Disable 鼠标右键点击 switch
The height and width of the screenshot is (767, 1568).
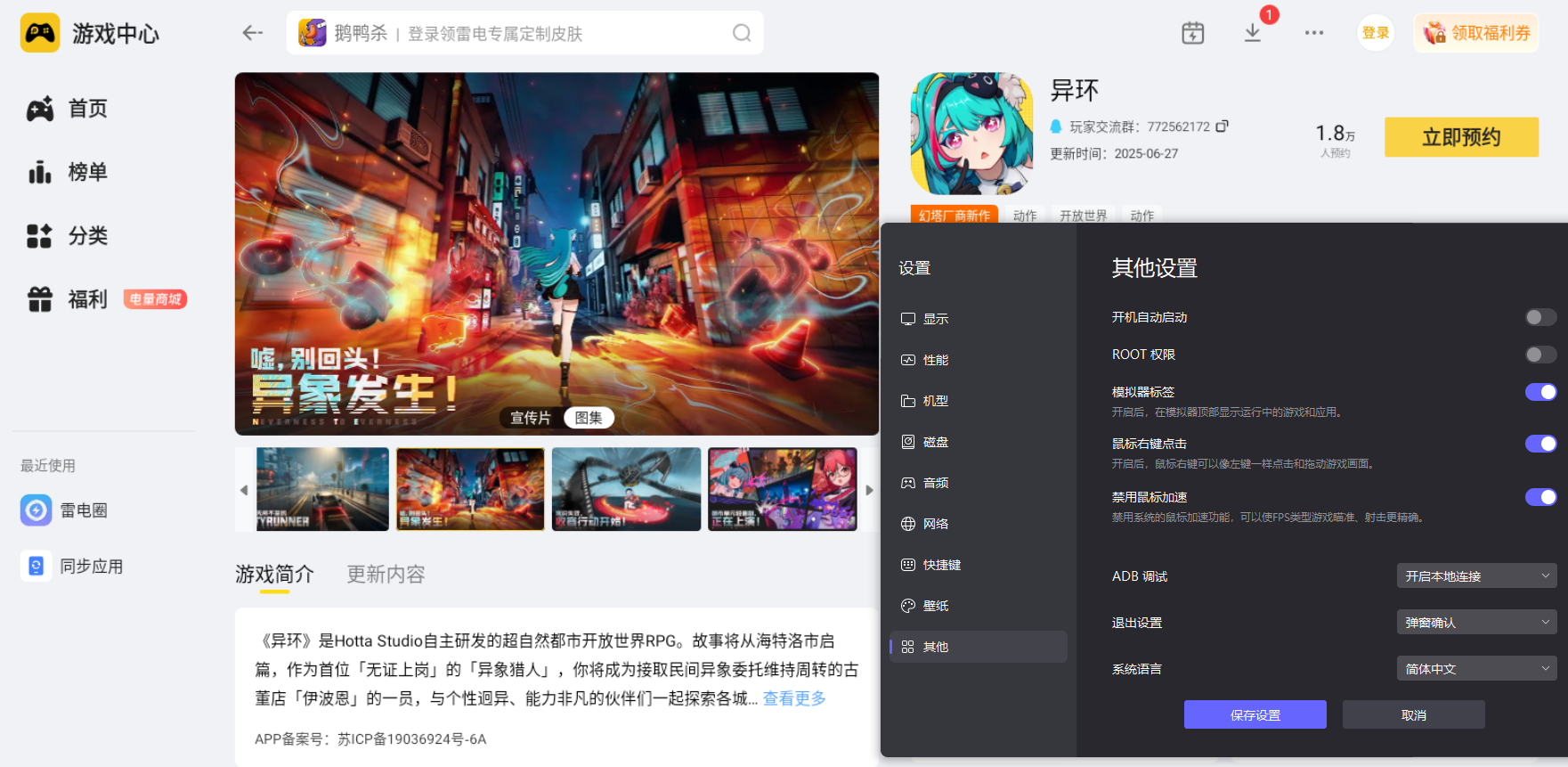pos(1540,444)
